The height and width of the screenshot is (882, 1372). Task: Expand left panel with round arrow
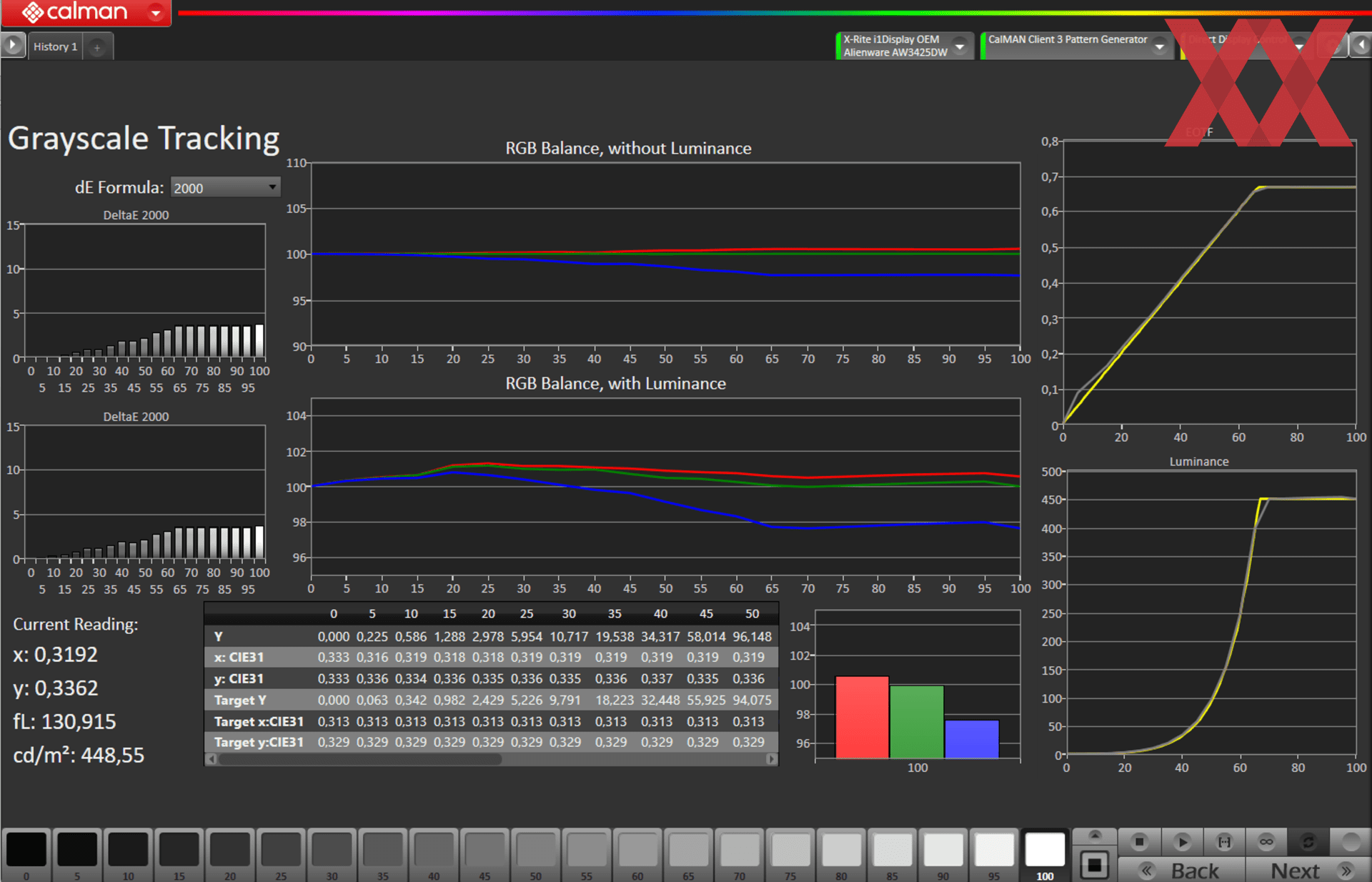[x=12, y=45]
